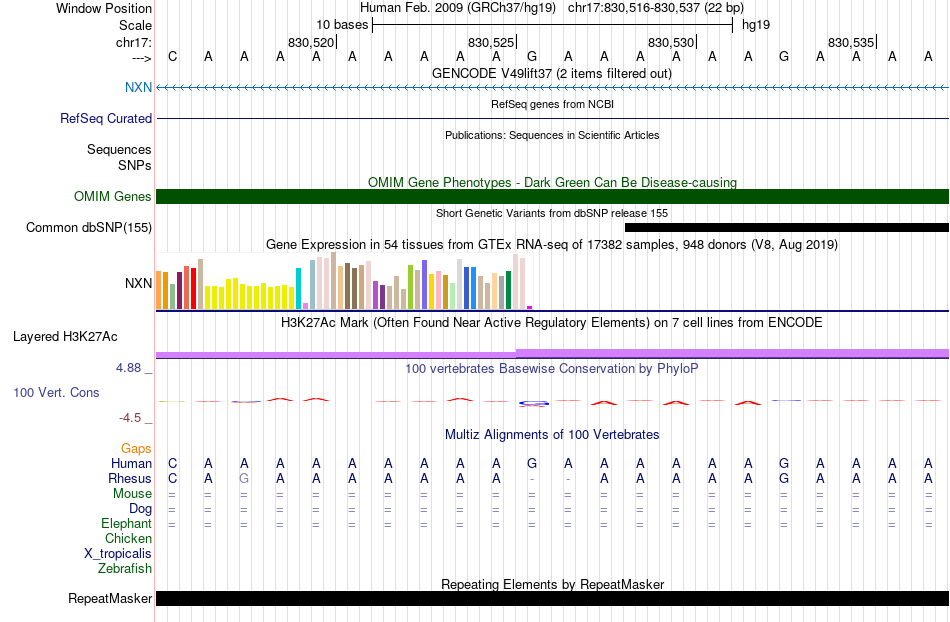Image resolution: width=950 pixels, height=622 pixels.
Task: Click the RefSeq Curated intron line
Action: click(552, 118)
